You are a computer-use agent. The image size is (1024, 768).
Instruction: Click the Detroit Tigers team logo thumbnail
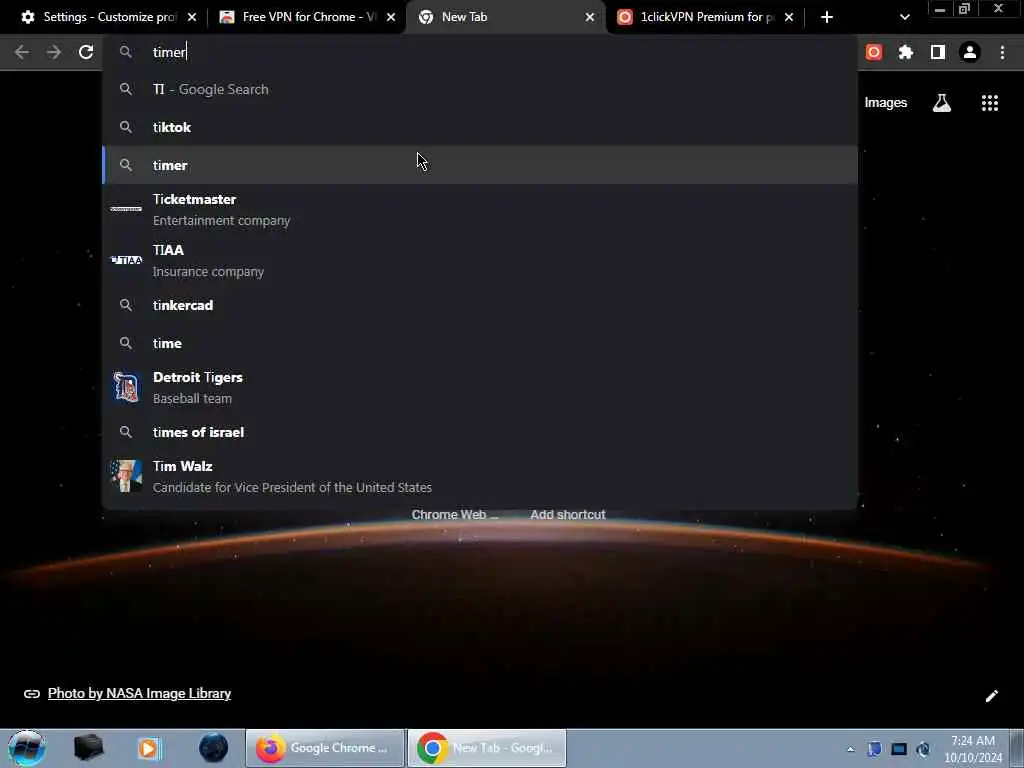pyautogui.click(x=126, y=387)
